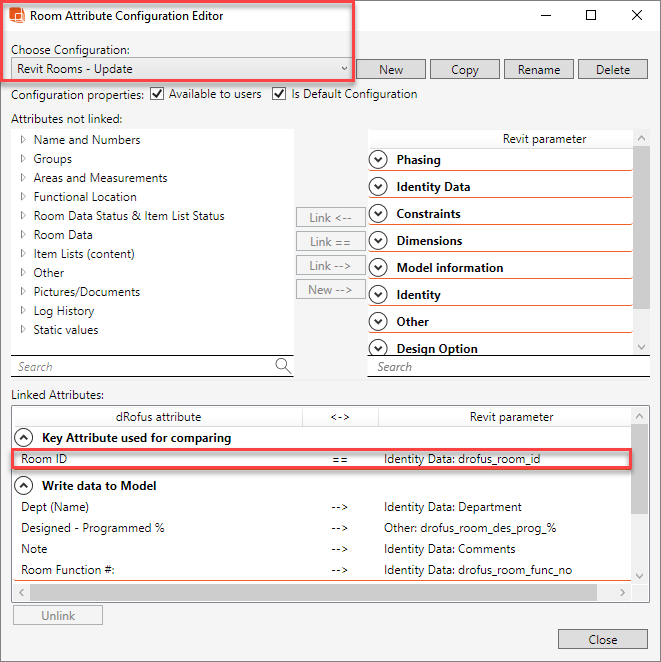Click the New configuration button
This screenshot has height=662, width=661.
point(391,69)
